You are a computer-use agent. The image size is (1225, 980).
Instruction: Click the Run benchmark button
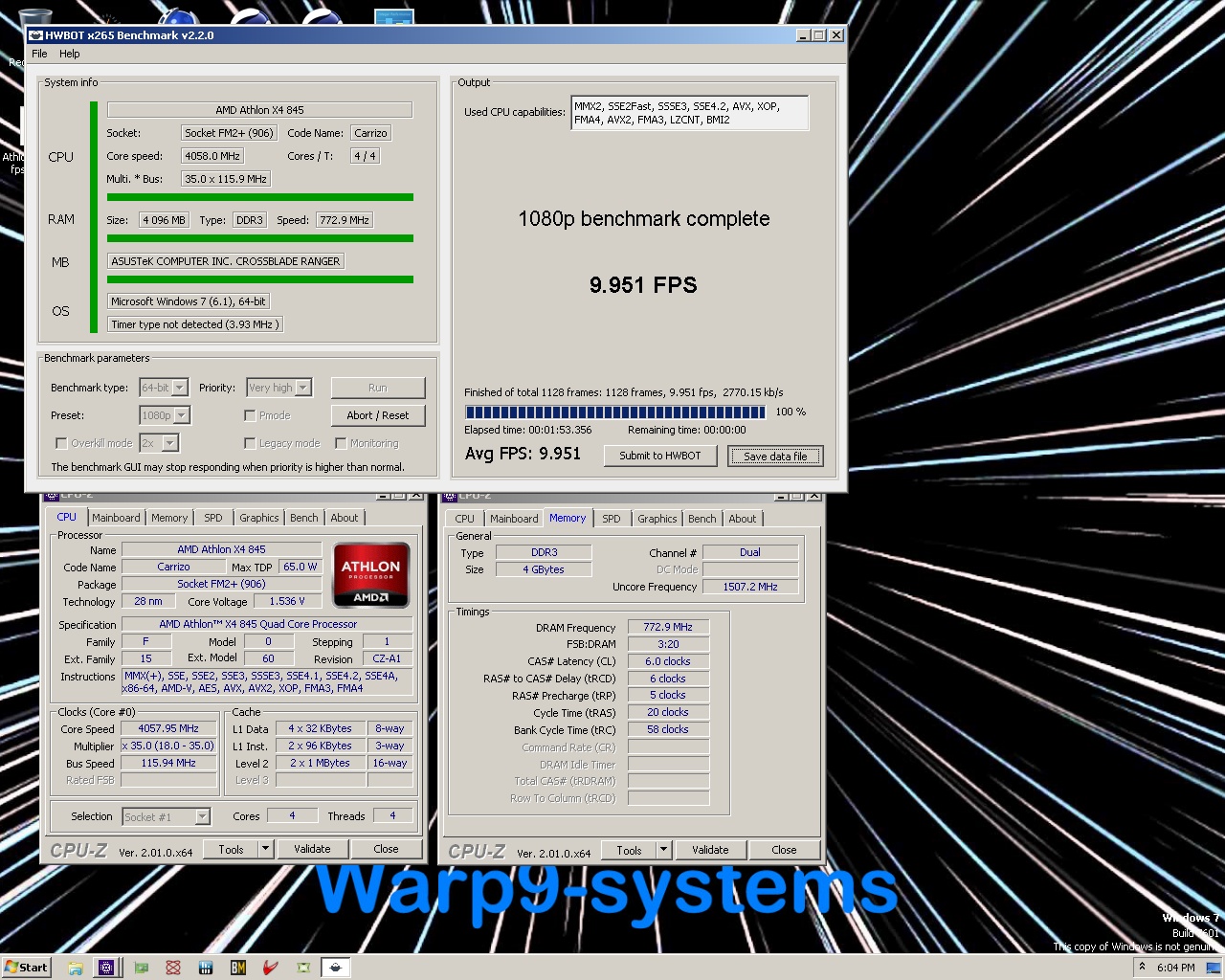378,388
